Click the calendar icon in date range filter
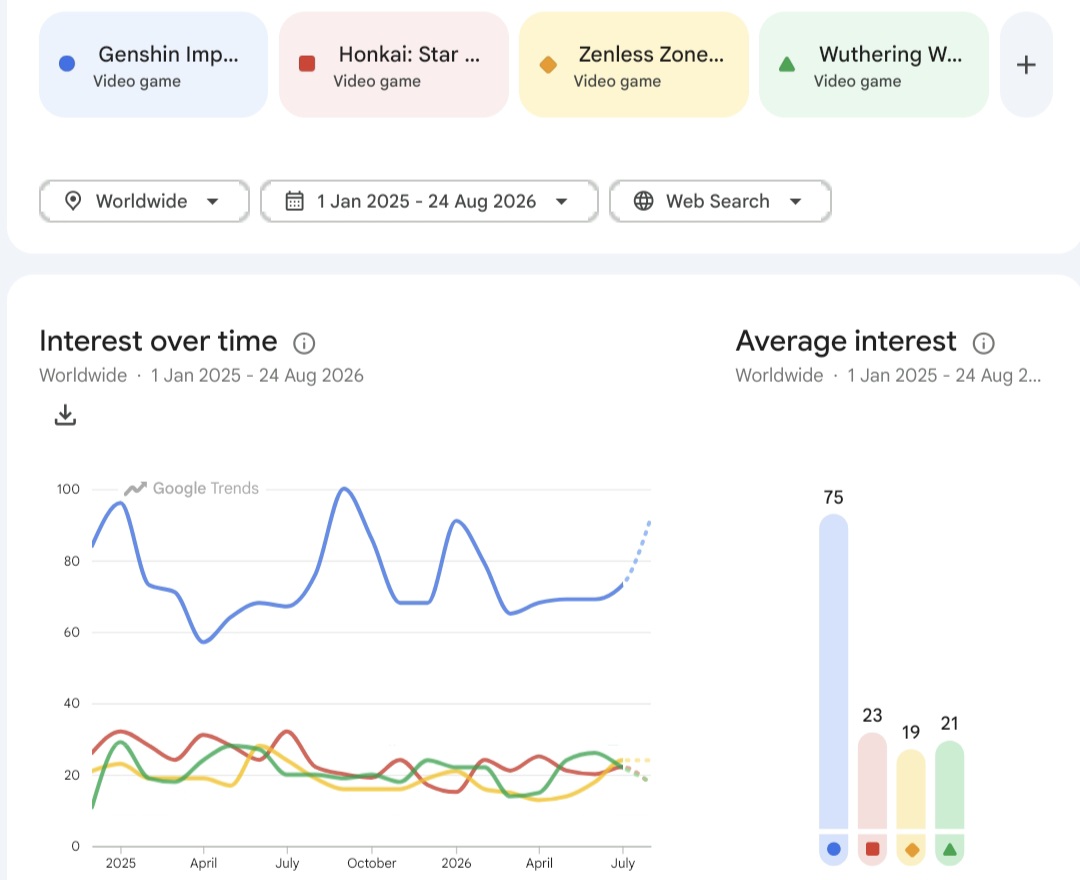1080x880 pixels. coord(294,201)
